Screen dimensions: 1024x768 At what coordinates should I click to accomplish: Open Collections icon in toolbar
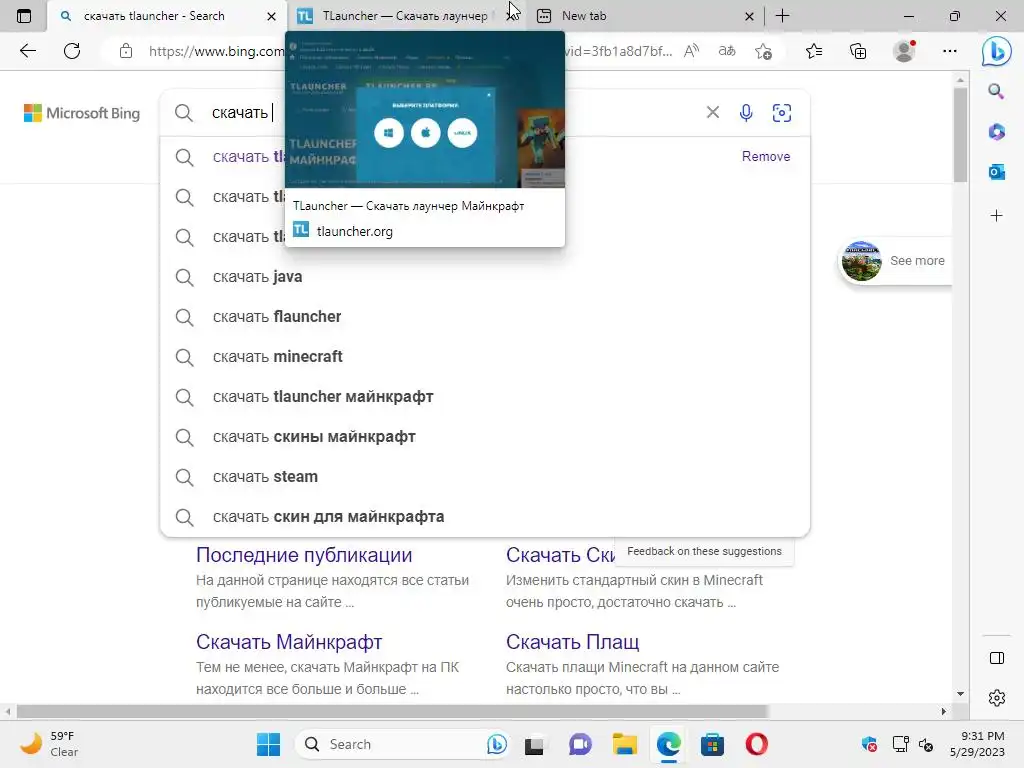[x=858, y=51]
